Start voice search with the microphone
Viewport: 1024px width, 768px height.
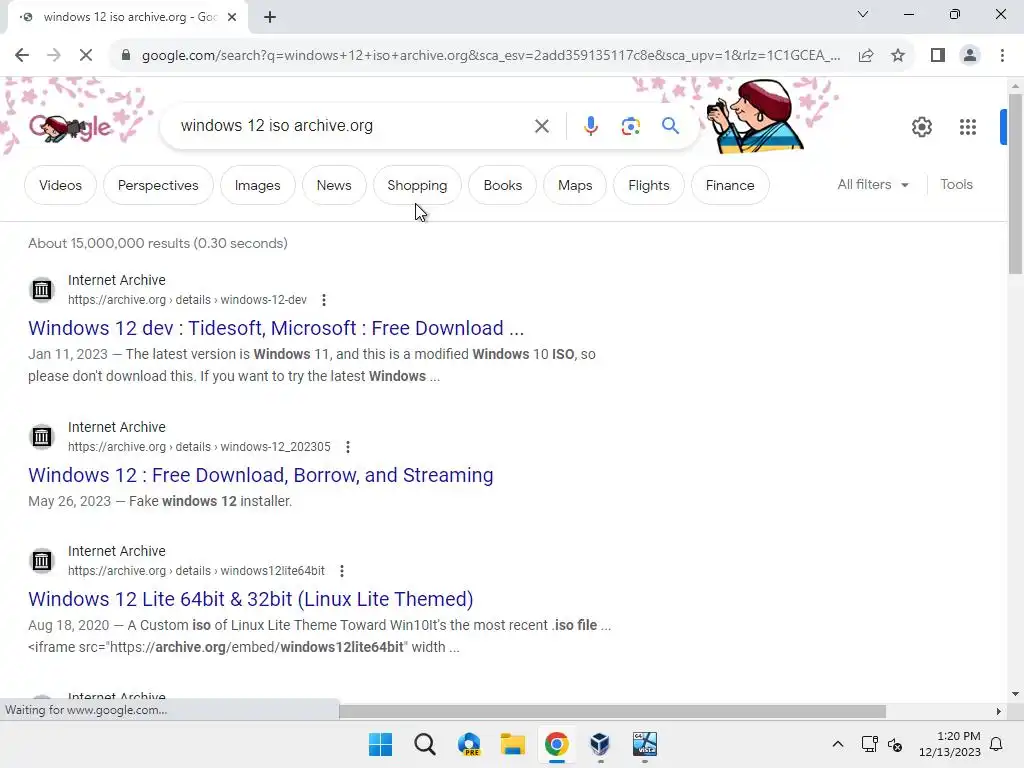(x=590, y=126)
